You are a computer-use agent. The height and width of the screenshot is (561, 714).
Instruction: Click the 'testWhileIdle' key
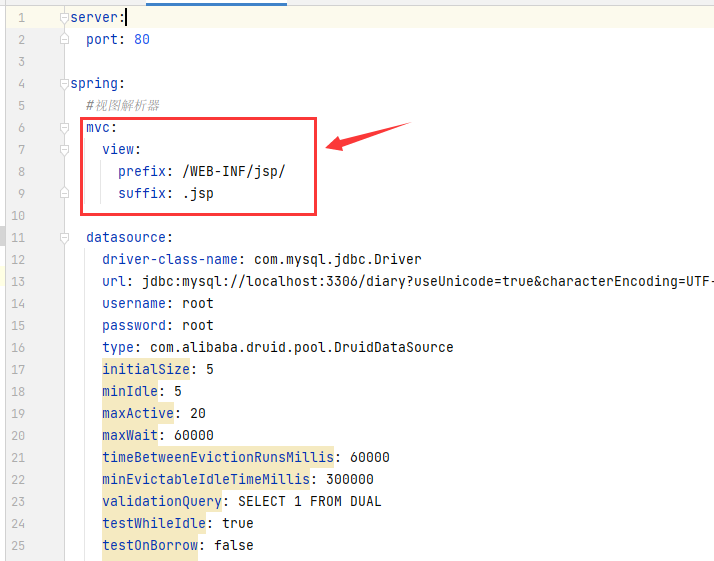[x=154, y=523]
